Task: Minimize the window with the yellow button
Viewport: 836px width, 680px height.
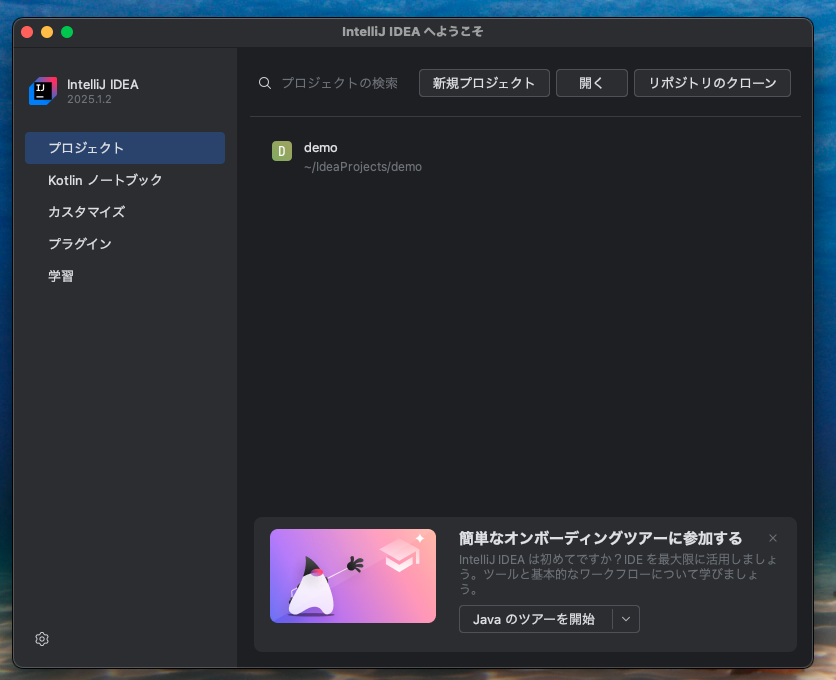Action: [x=47, y=32]
